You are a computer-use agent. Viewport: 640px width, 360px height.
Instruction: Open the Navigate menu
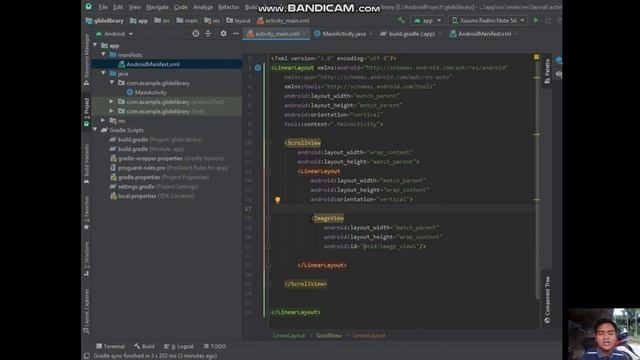click(x=157, y=7)
